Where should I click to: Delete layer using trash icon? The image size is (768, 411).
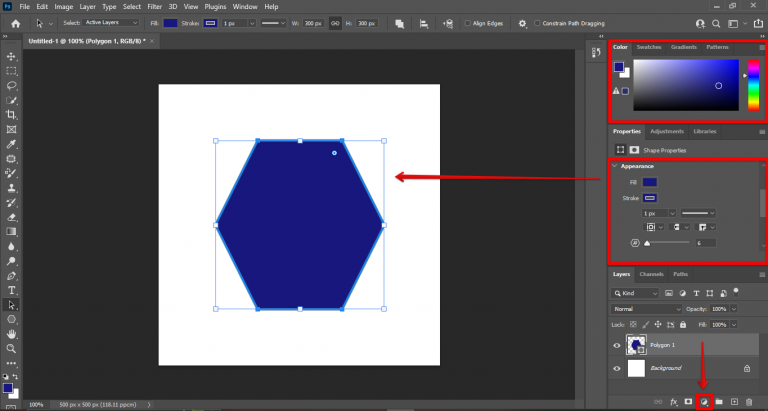pyautogui.click(x=748, y=401)
